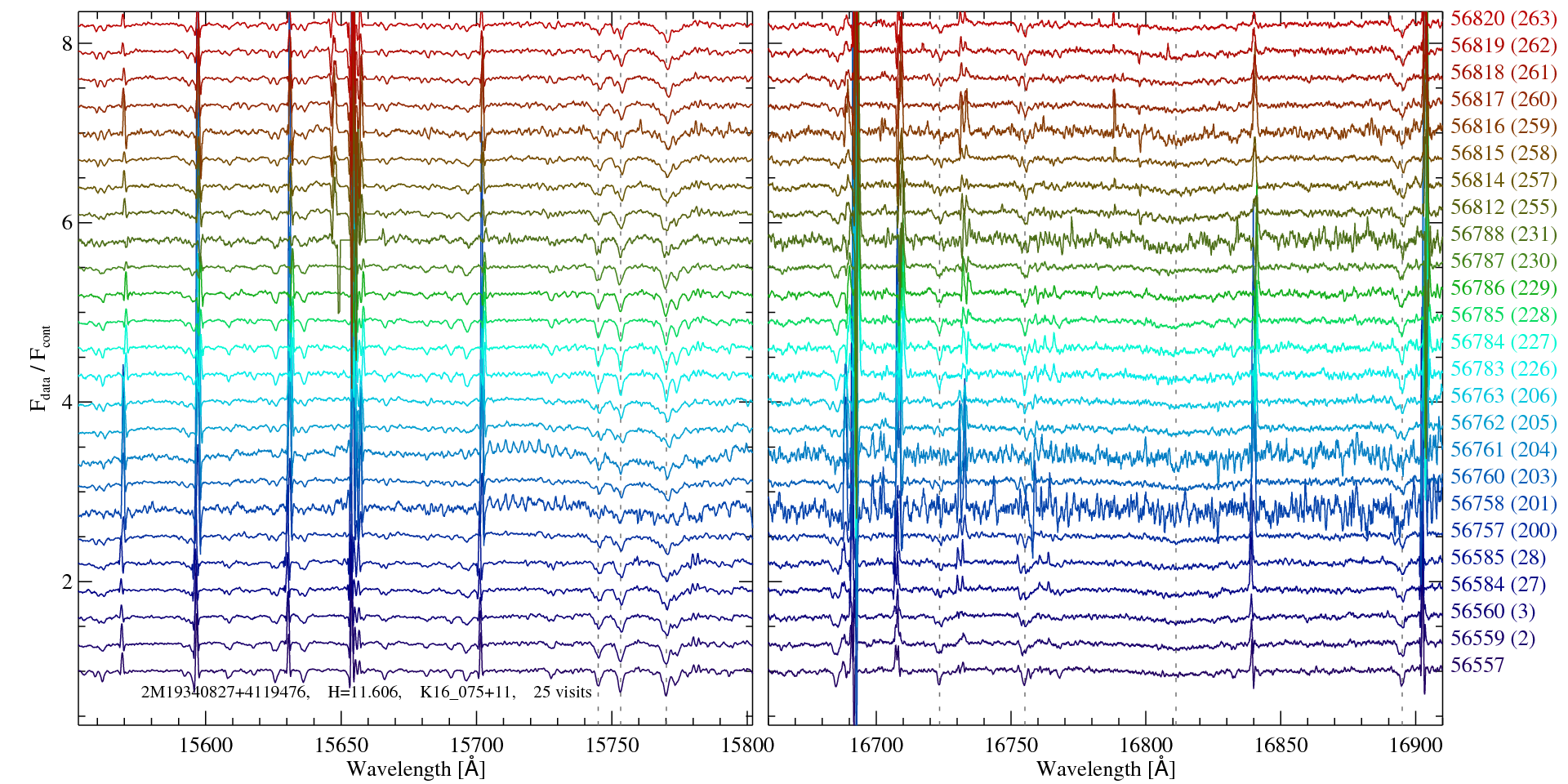The image size is (1568, 784).
Task: Click the y-axis tick label 6
Action: pyautogui.click(x=67, y=223)
